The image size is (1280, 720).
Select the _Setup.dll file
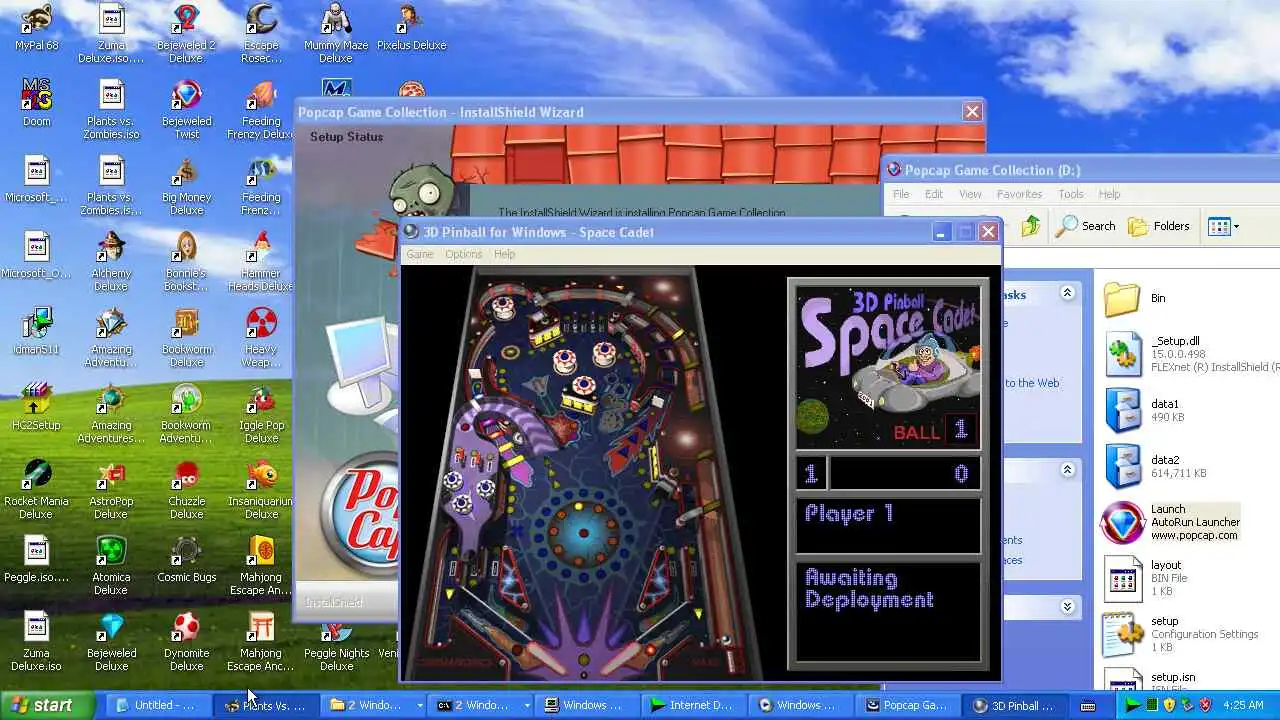(x=1190, y=354)
